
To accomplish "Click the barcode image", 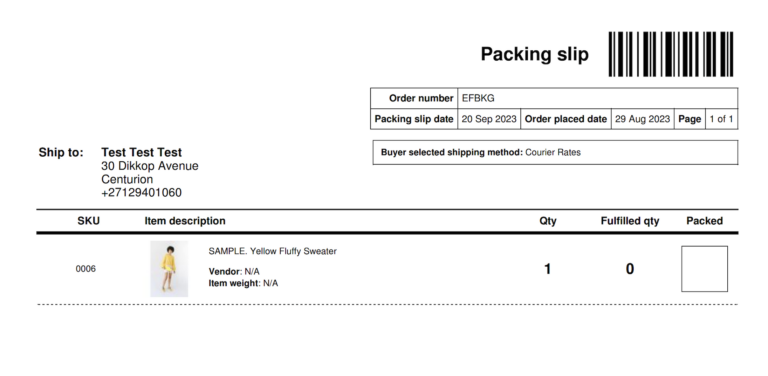I will 671,54.
